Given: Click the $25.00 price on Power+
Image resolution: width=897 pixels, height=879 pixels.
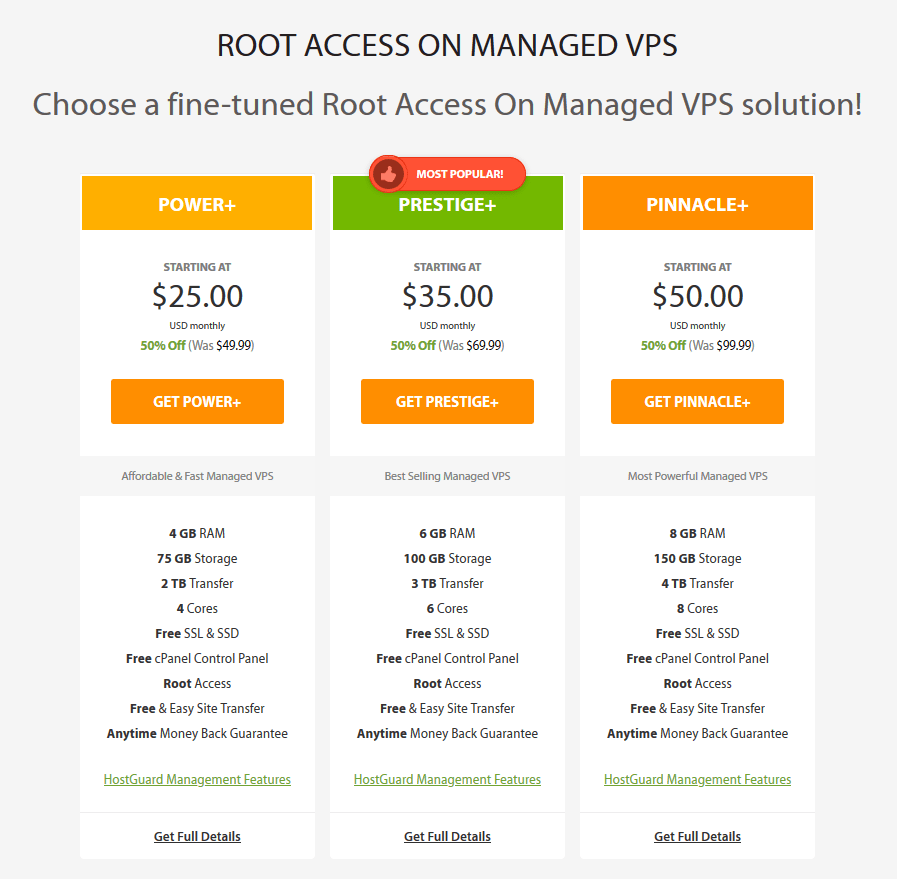Looking at the screenshot, I should tap(197, 296).
